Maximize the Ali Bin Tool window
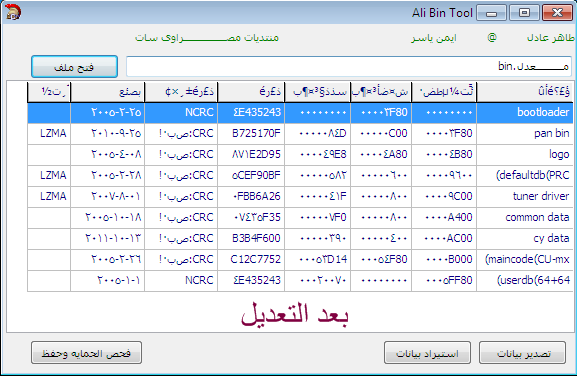 tap(524, 13)
